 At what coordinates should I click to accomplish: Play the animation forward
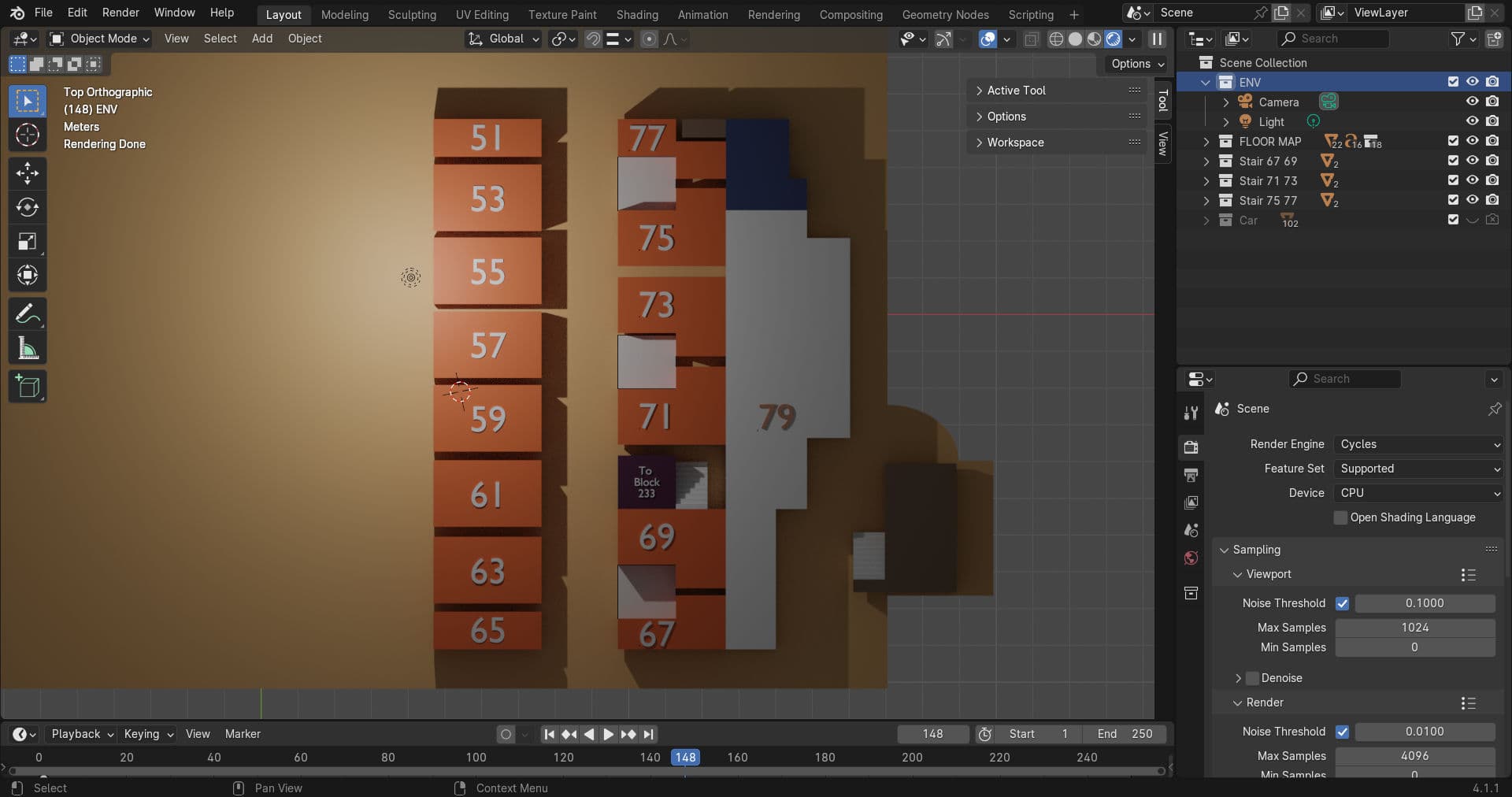pyautogui.click(x=608, y=734)
